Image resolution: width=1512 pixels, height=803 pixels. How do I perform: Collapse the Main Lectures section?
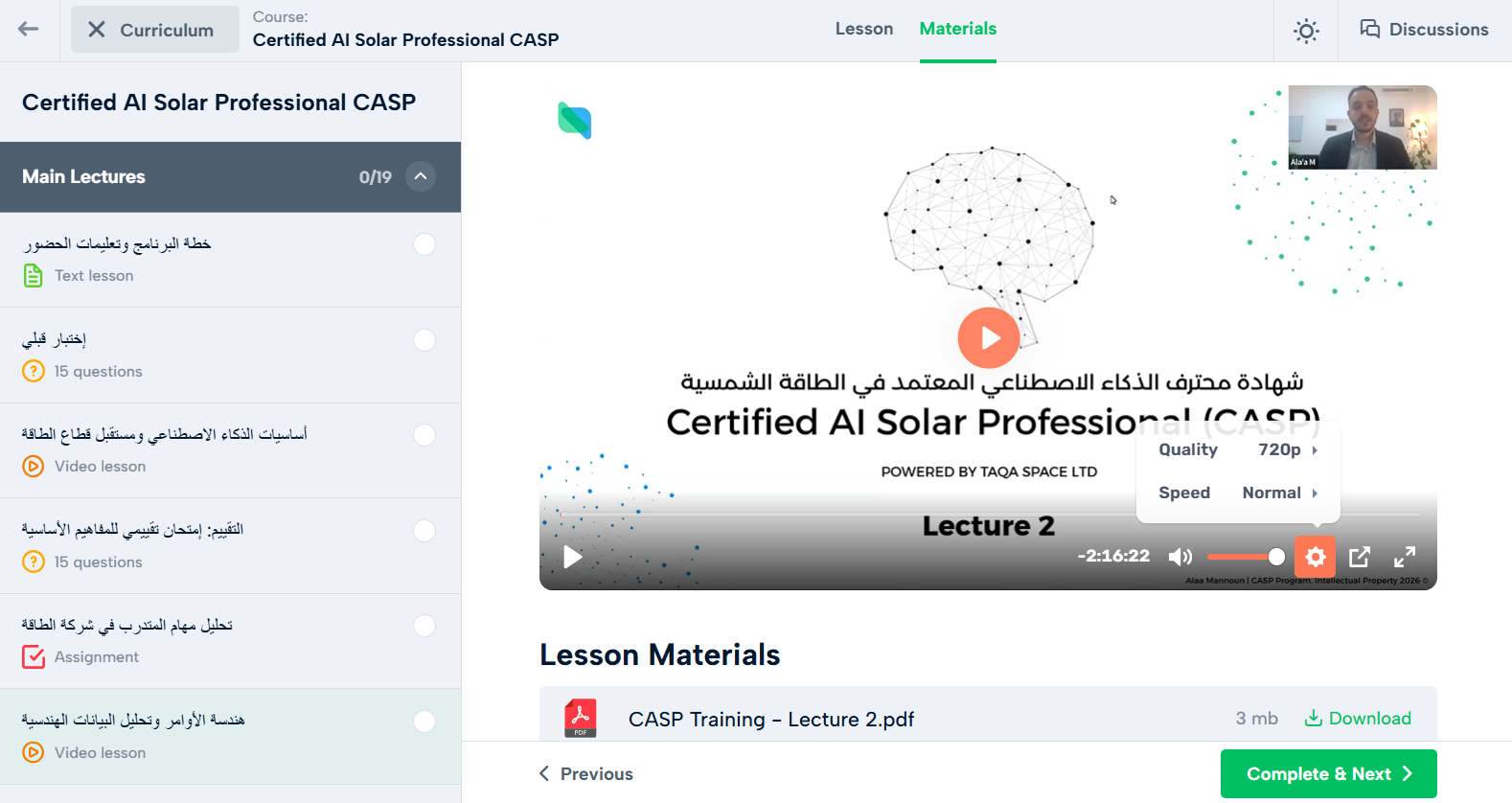[x=421, y=176]
